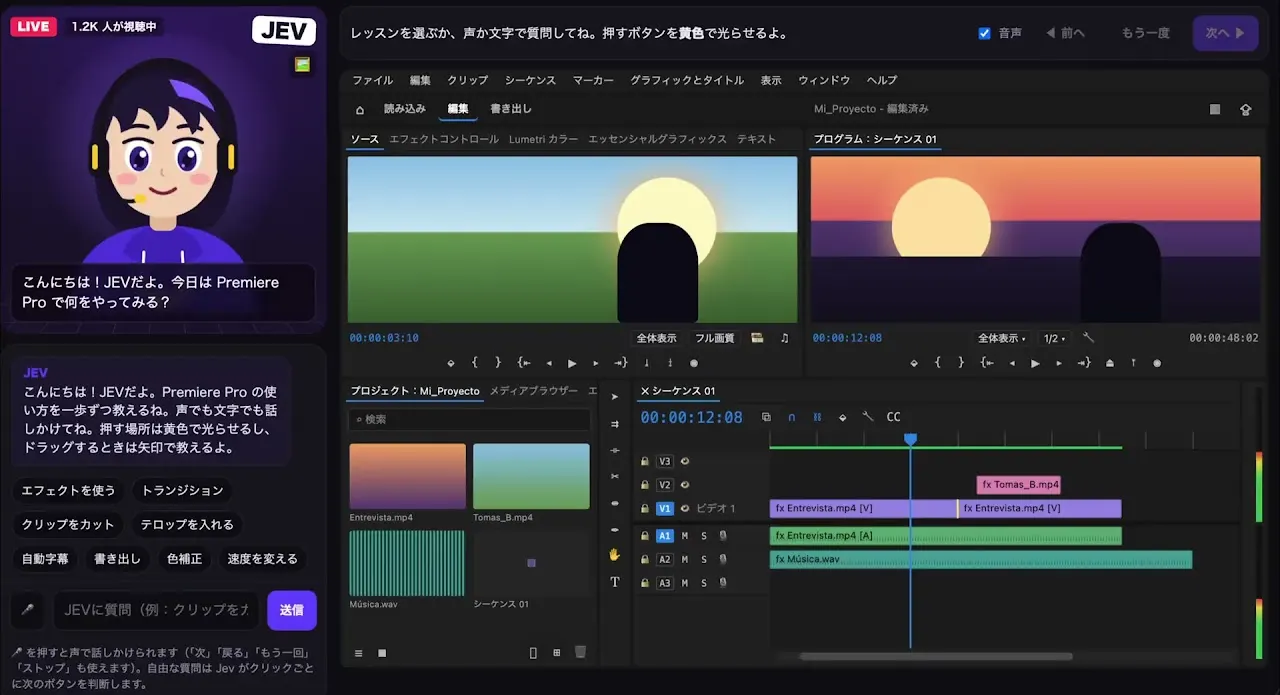
Task: Open Source monitor フル画質 resolution dropdown
Action: point(714,338)
